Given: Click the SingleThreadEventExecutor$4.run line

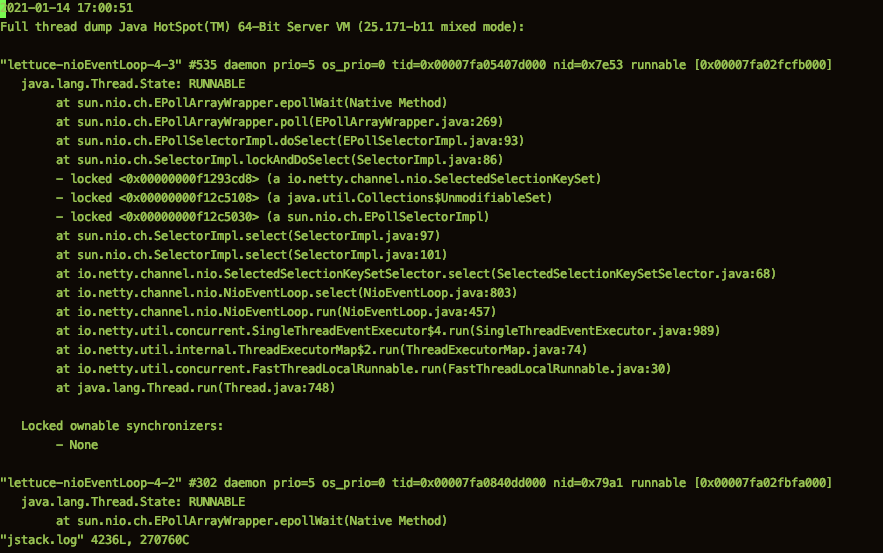Looking at the screenshot, I should (x=388, y=331).
